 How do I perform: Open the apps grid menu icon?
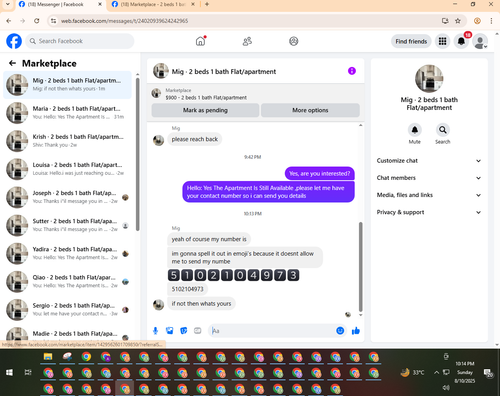(442, 41)
